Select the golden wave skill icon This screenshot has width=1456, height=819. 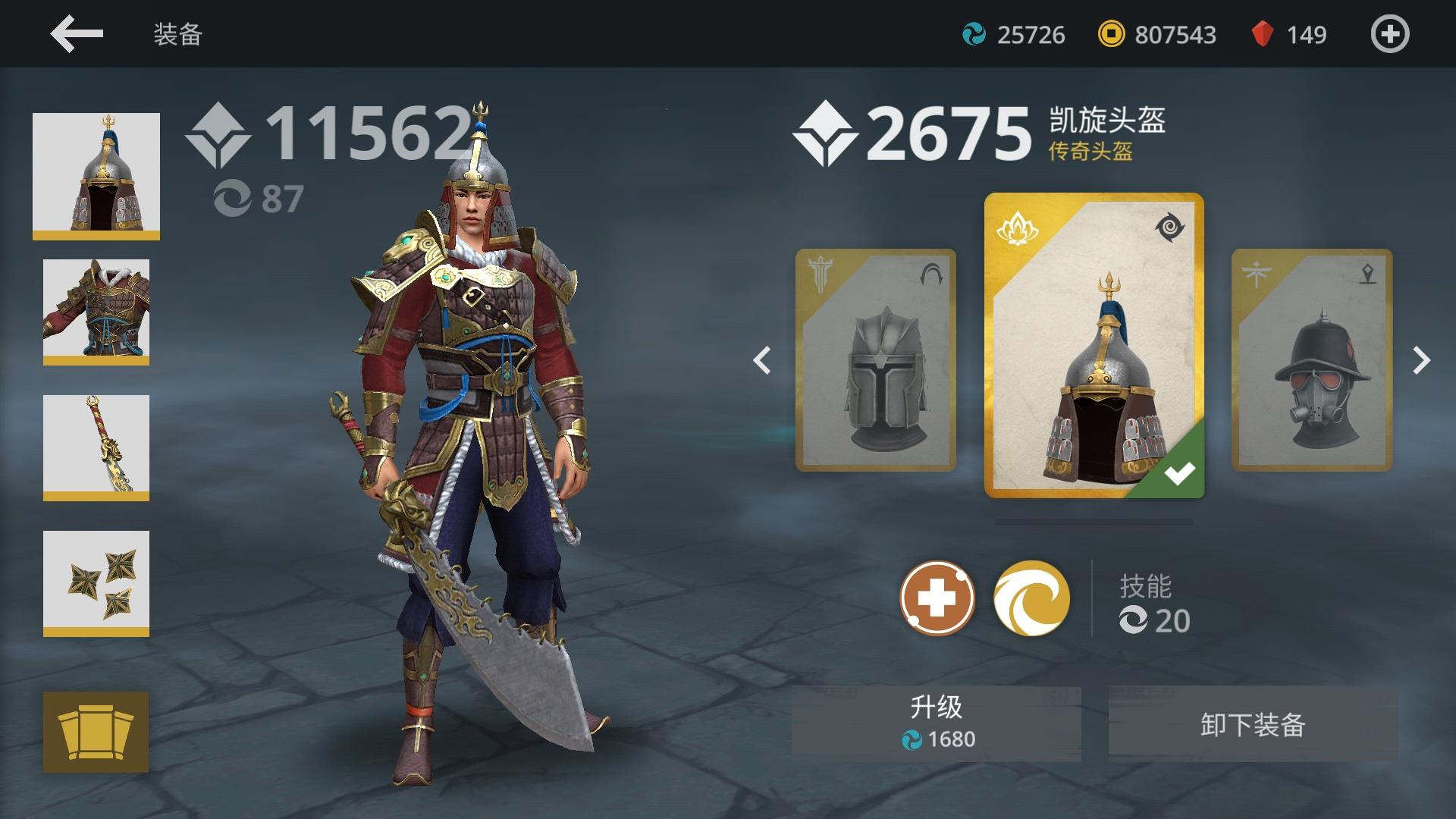(x=1031, y=598)
